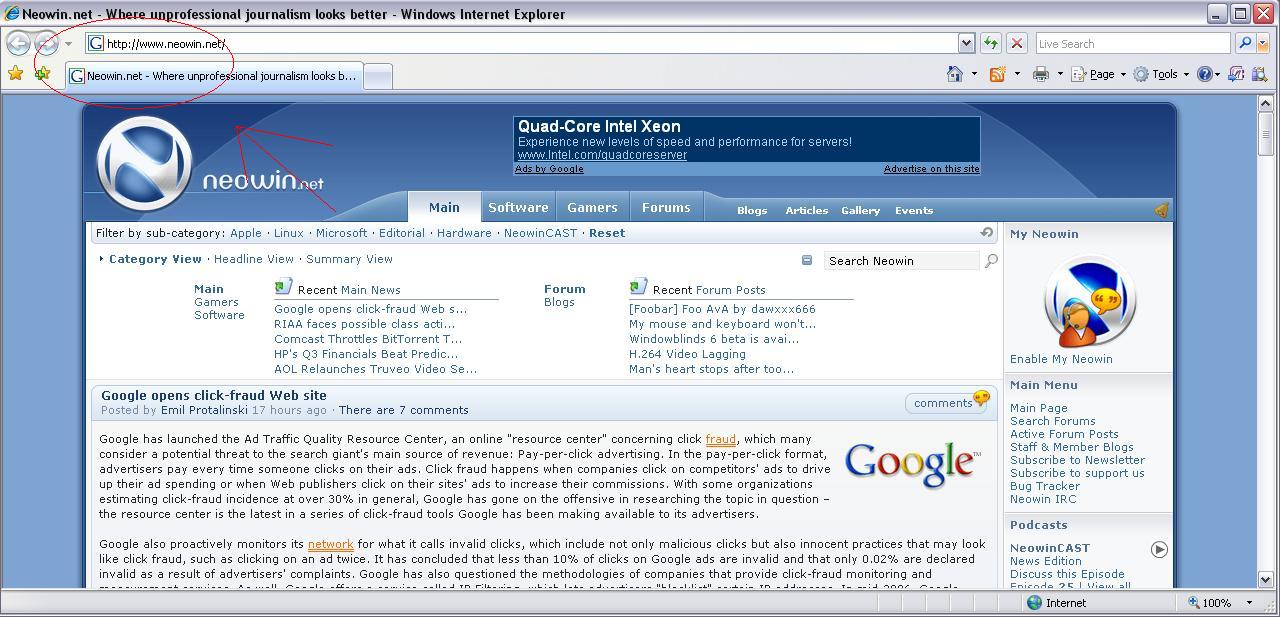This screenshot has width=1280, height=617.
Task: Open the Tools menu
Action: [1161, 74]
